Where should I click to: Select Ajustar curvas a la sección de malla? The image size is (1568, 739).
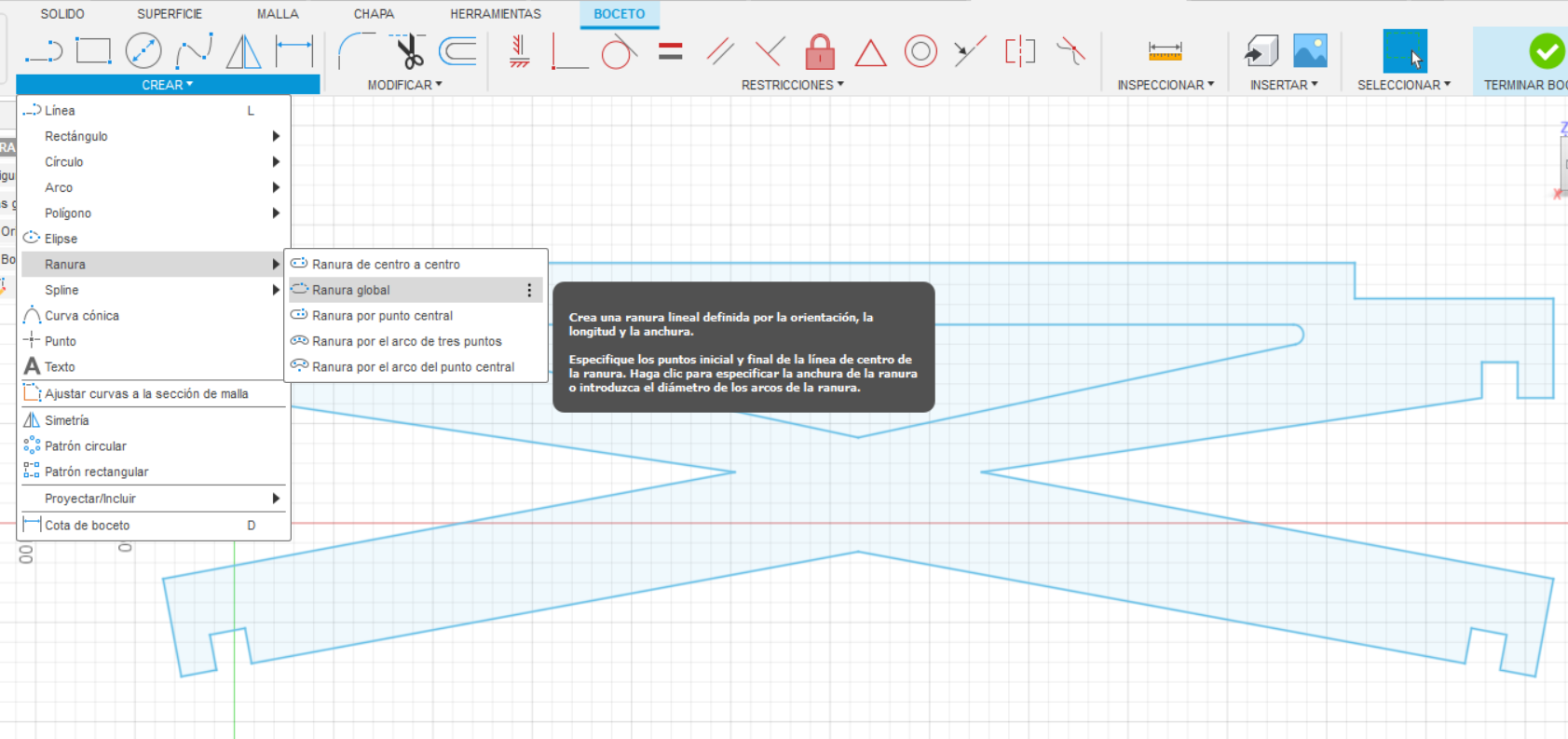pos(154,394)
